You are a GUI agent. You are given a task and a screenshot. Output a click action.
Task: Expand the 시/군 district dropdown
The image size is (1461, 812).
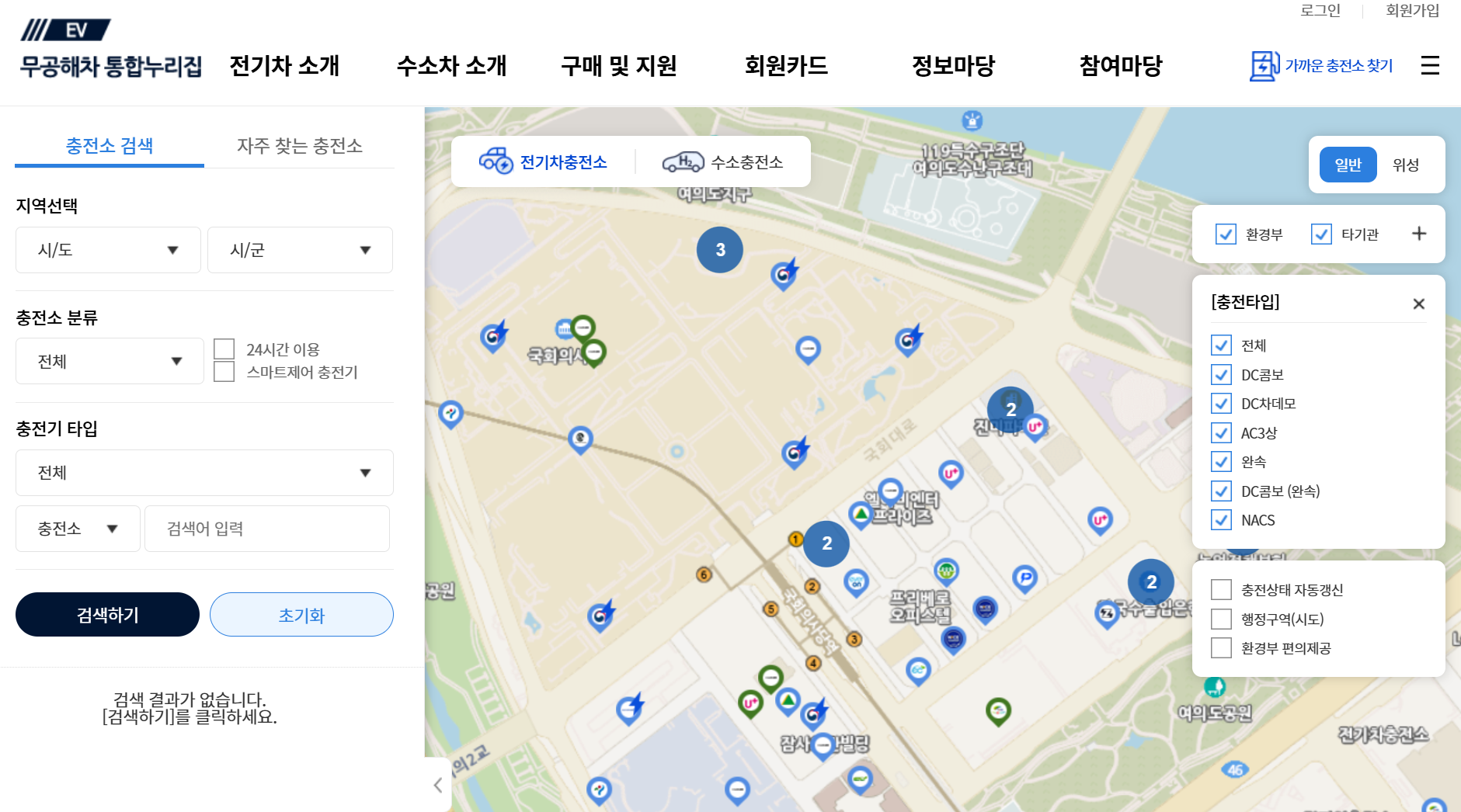[300, 250]
